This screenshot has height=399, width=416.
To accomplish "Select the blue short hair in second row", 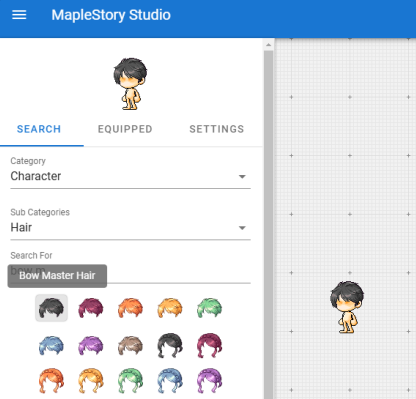I will point(51,345).
